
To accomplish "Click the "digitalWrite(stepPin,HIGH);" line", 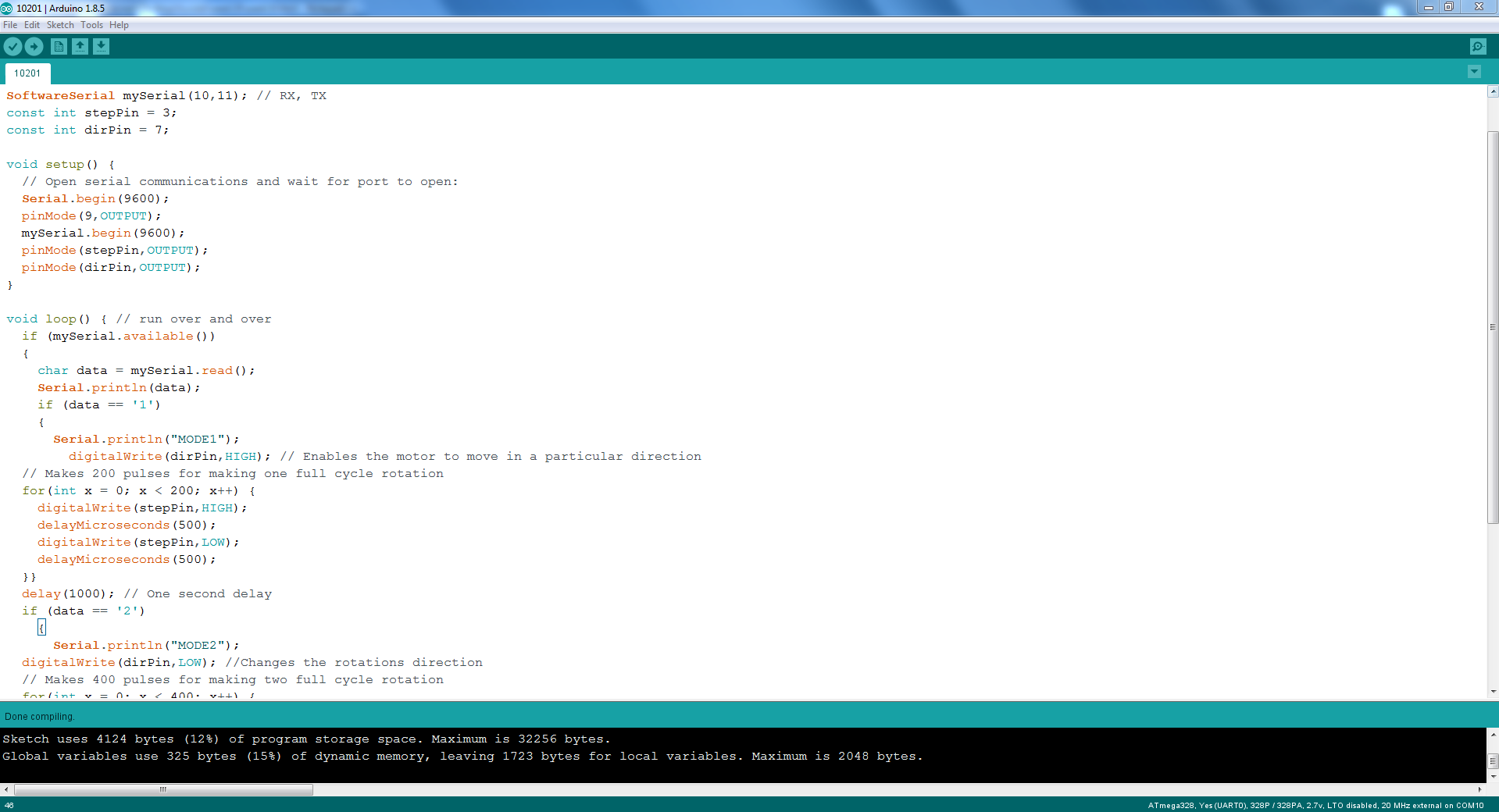I will [x=142, y=508].
